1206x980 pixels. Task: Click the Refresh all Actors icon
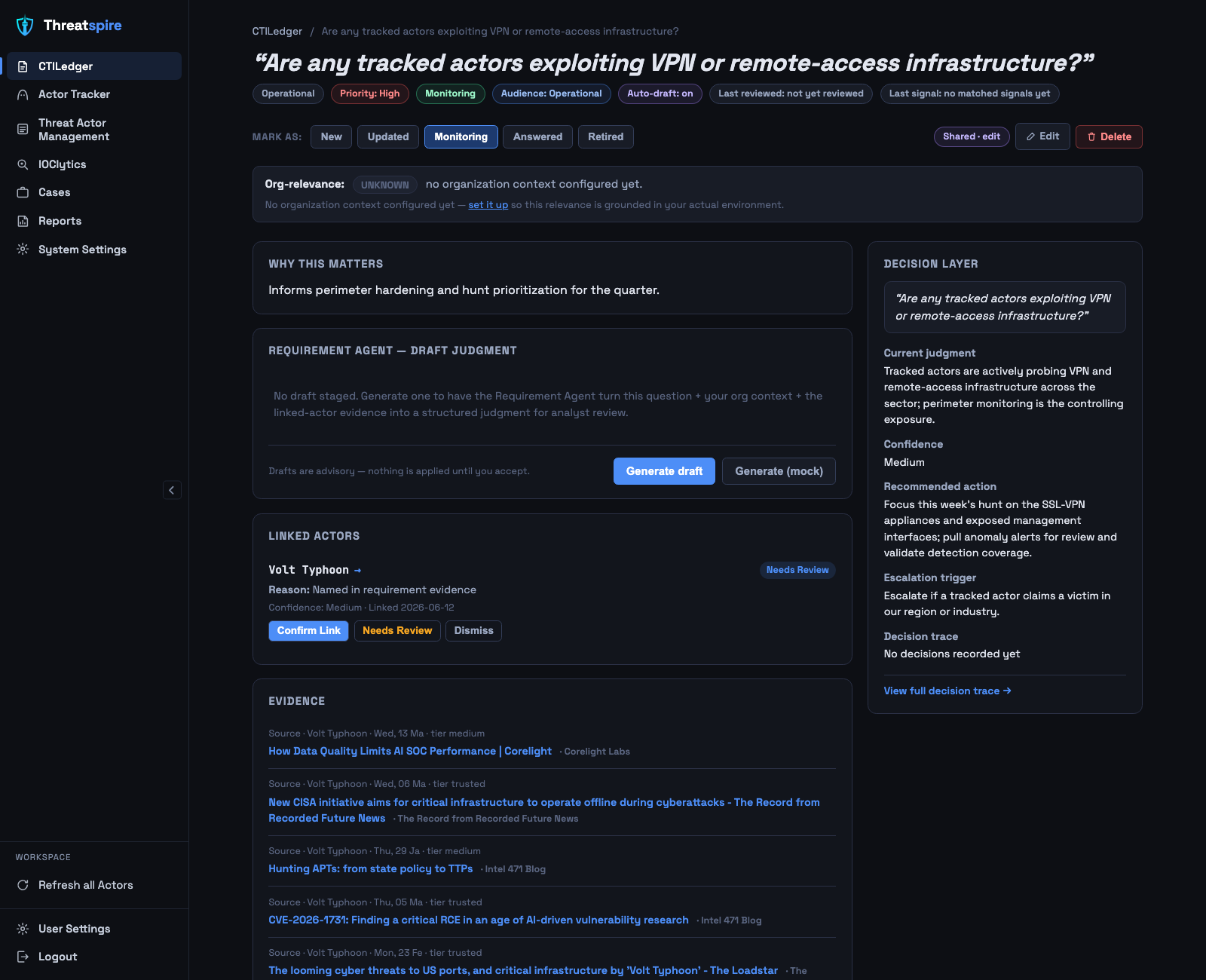tap(23, 885)
